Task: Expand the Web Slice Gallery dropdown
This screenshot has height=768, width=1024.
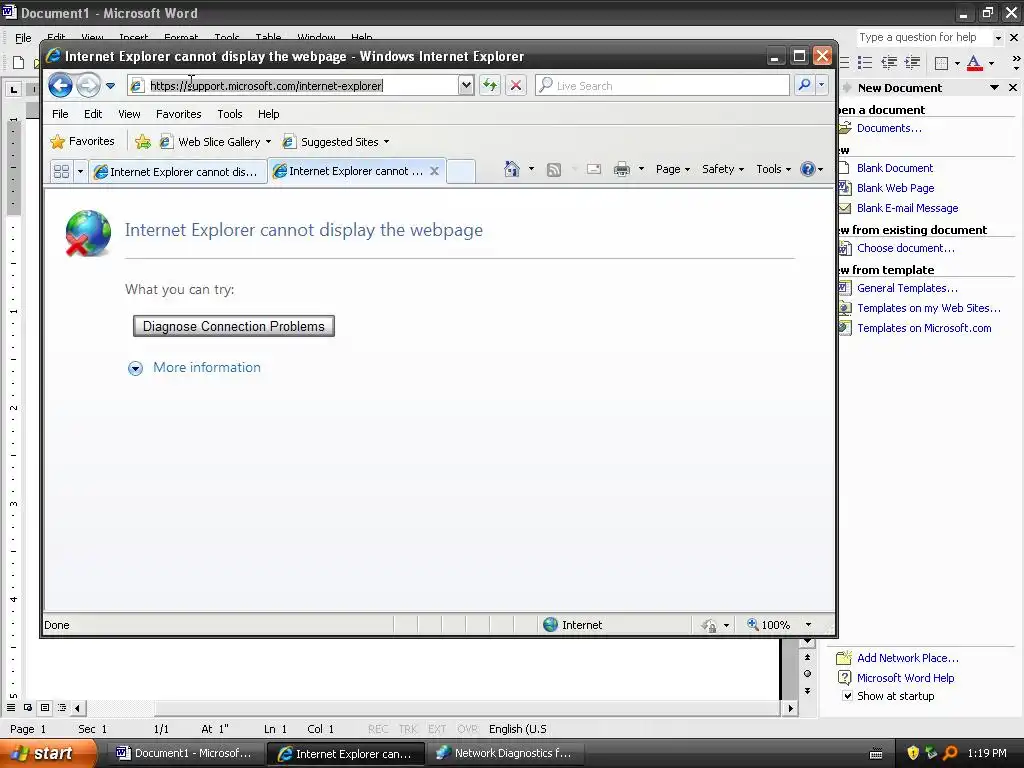Action: (x=268, y=142)
